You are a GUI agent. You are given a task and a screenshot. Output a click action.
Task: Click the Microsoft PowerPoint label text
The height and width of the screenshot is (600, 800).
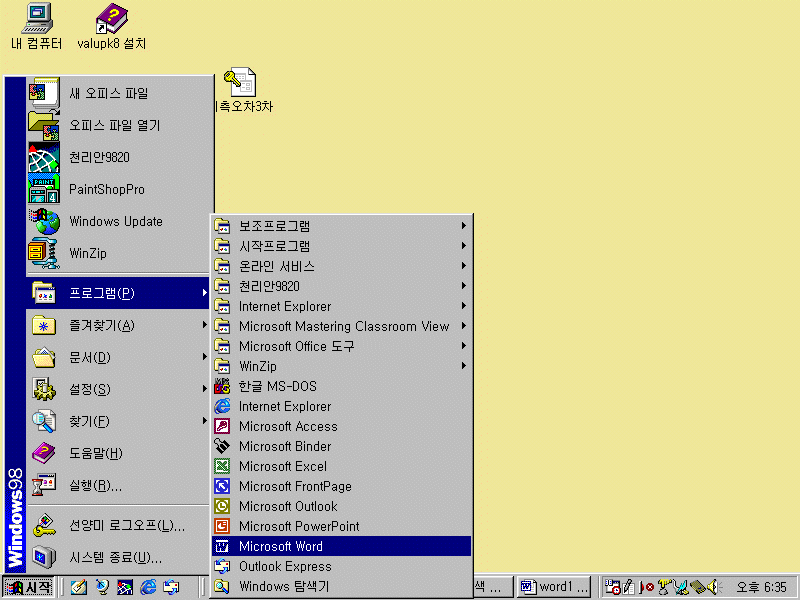tap(299, 526)
